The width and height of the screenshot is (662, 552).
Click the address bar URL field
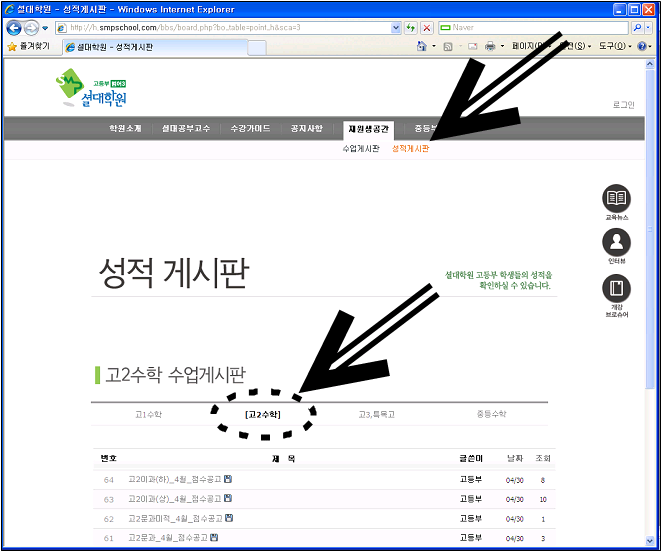click(224, 28)
